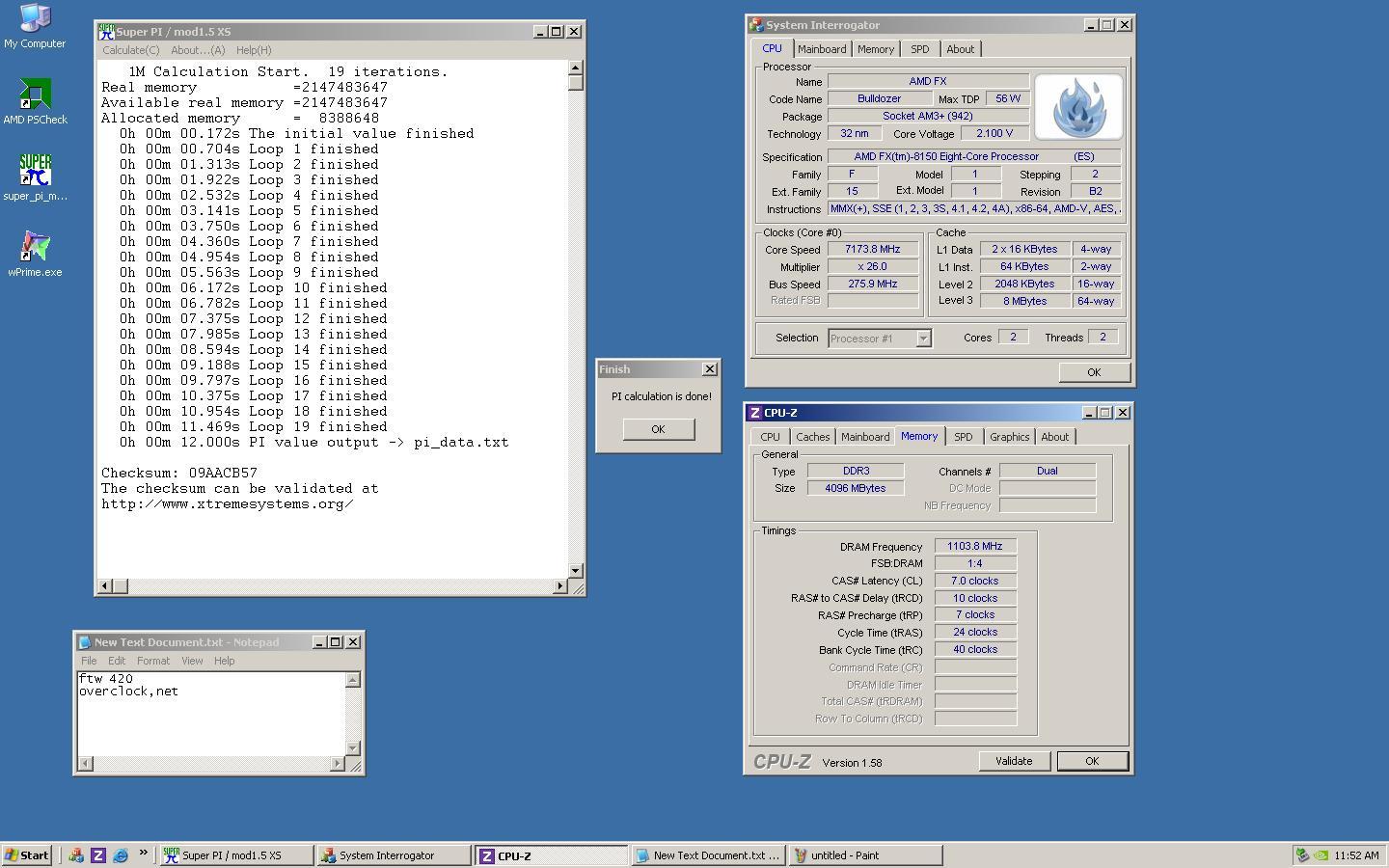
Task: Switch to New Text Document taskbar button
Action: (709, 855)
